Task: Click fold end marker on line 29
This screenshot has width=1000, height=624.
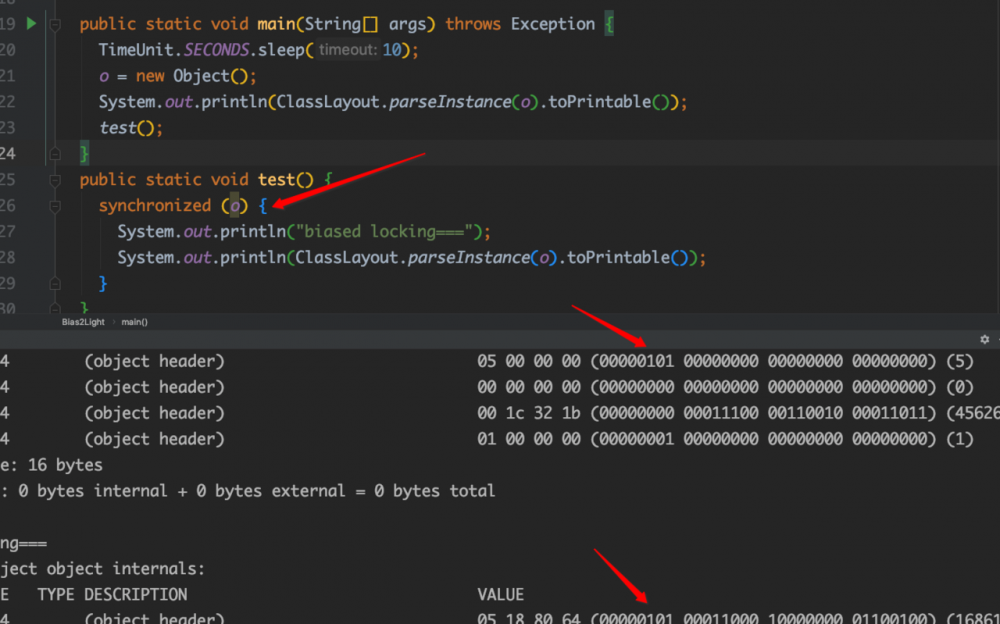Action: pos(56,284)
